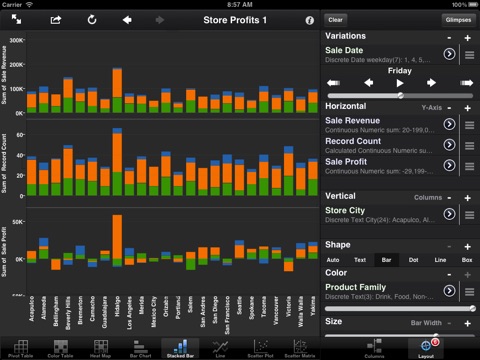Choose Bar in Shape options
Viewport: 480px width, 360px height.
(386, 260)
